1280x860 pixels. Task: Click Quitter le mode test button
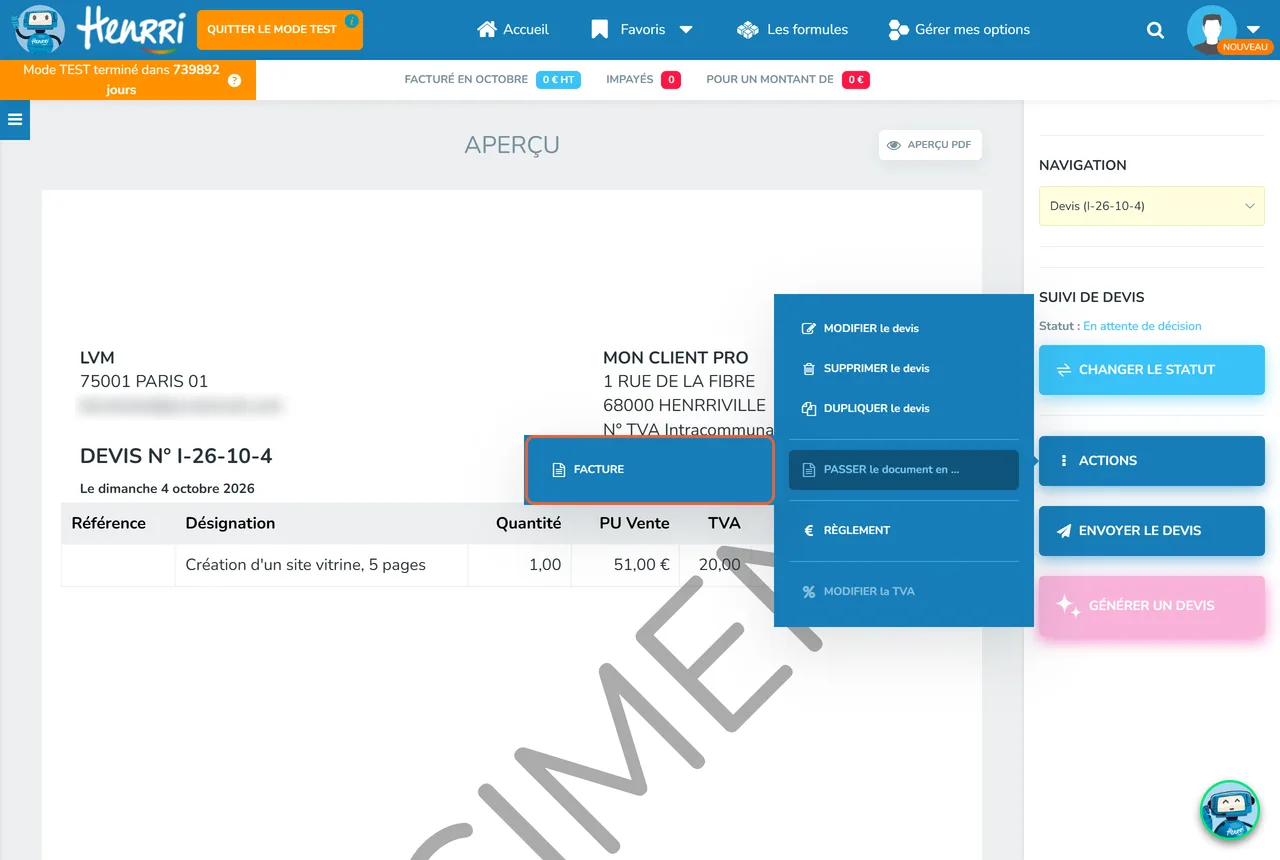click(x=280, y=30)
